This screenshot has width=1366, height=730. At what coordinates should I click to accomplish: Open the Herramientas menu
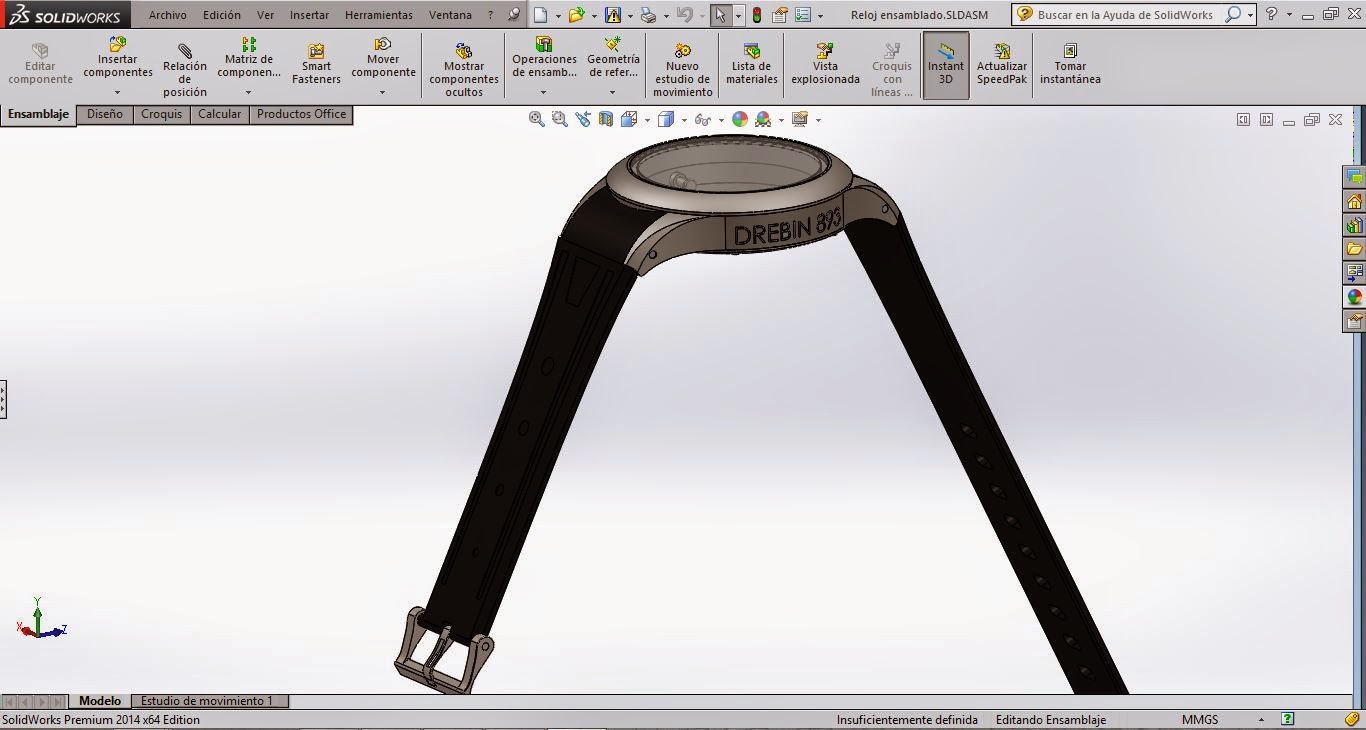(x=378, y=14)
